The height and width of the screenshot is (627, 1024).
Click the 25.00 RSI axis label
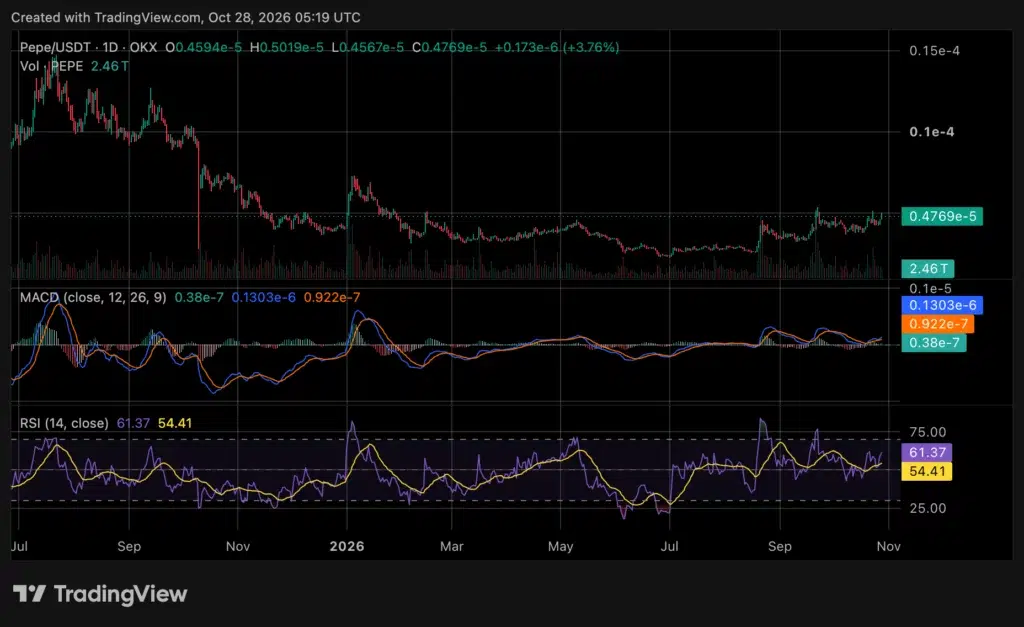(x=927, y=508)
